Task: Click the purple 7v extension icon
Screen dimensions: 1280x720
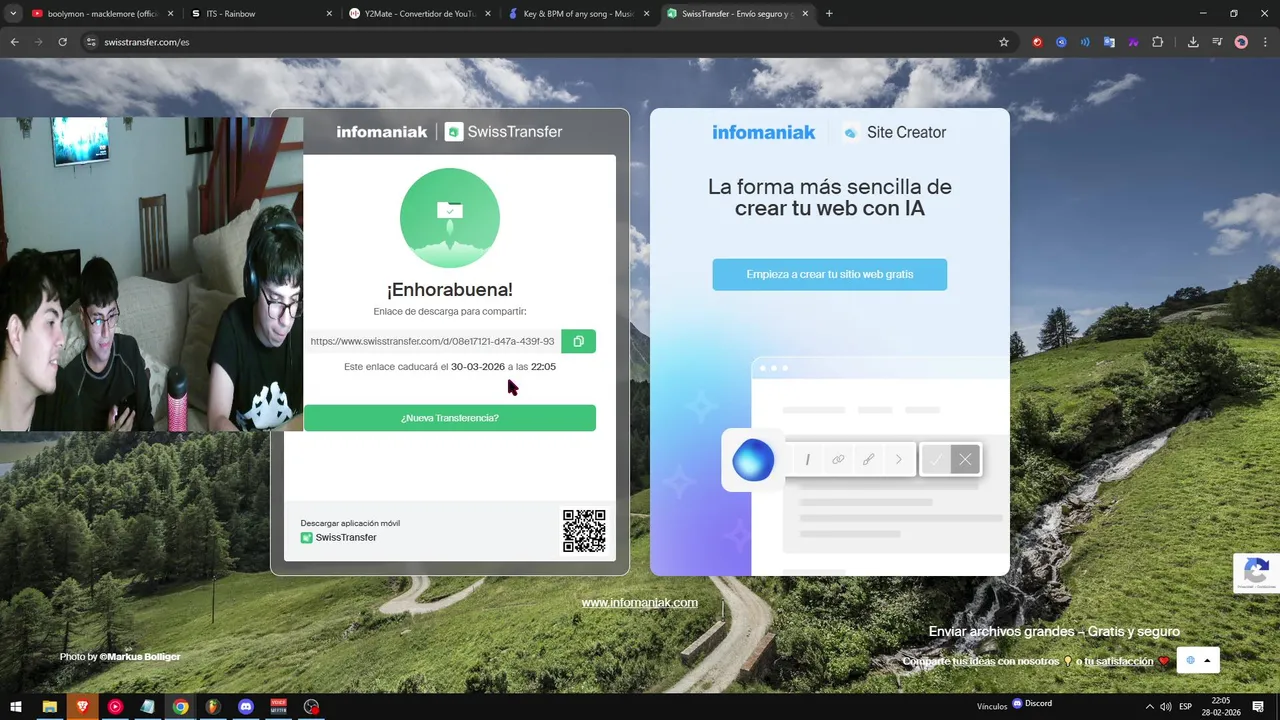Action: 1133,42
